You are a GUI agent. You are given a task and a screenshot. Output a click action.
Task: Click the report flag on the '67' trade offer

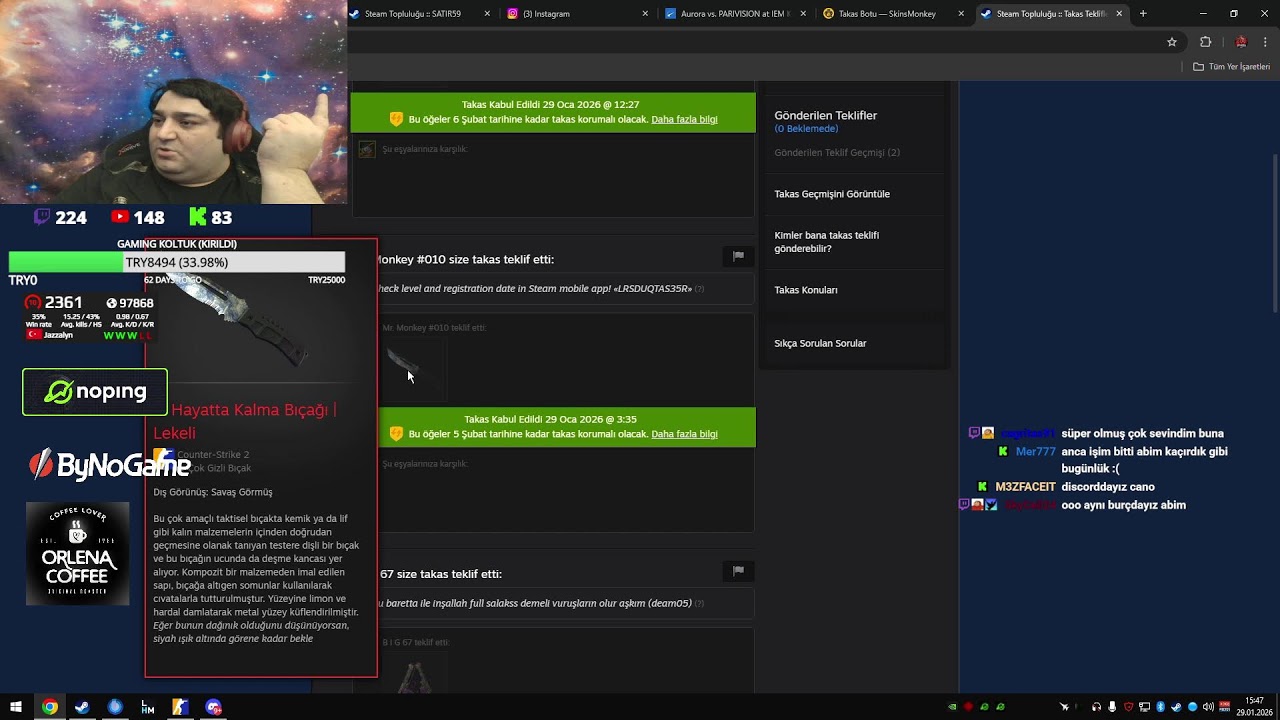738,571
